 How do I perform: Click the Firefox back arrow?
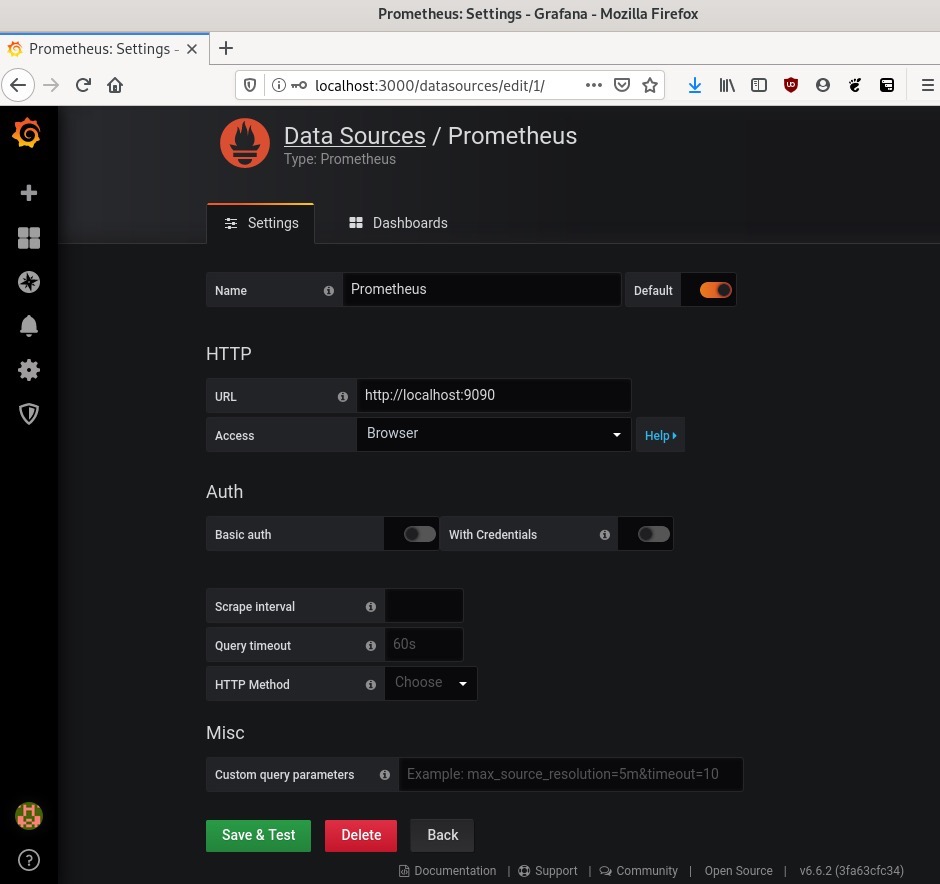tap(19, 85)
